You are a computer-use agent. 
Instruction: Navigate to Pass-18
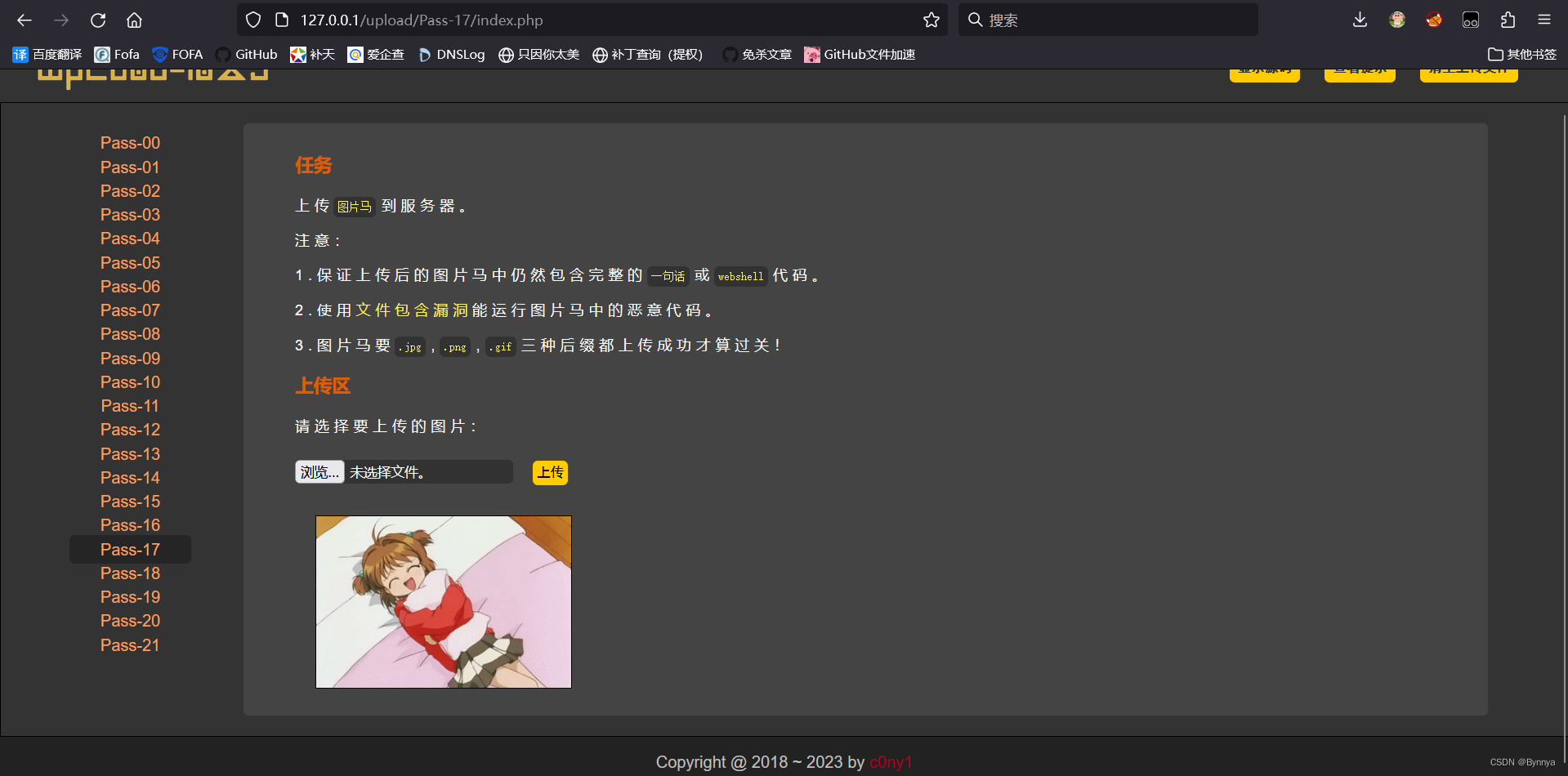click(x=130, y=573)
